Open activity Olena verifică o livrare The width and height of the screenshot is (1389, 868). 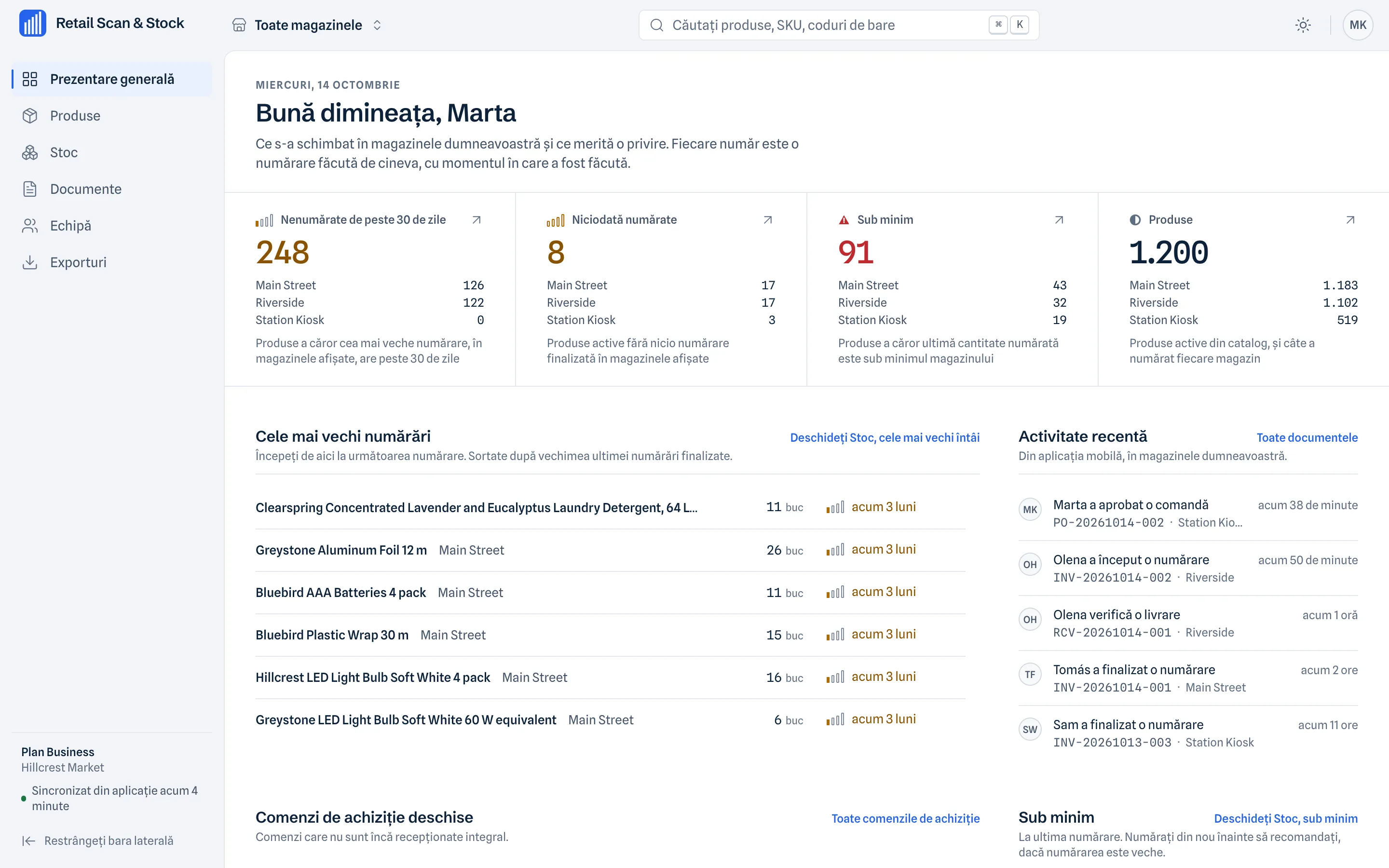pos(1187,624)
